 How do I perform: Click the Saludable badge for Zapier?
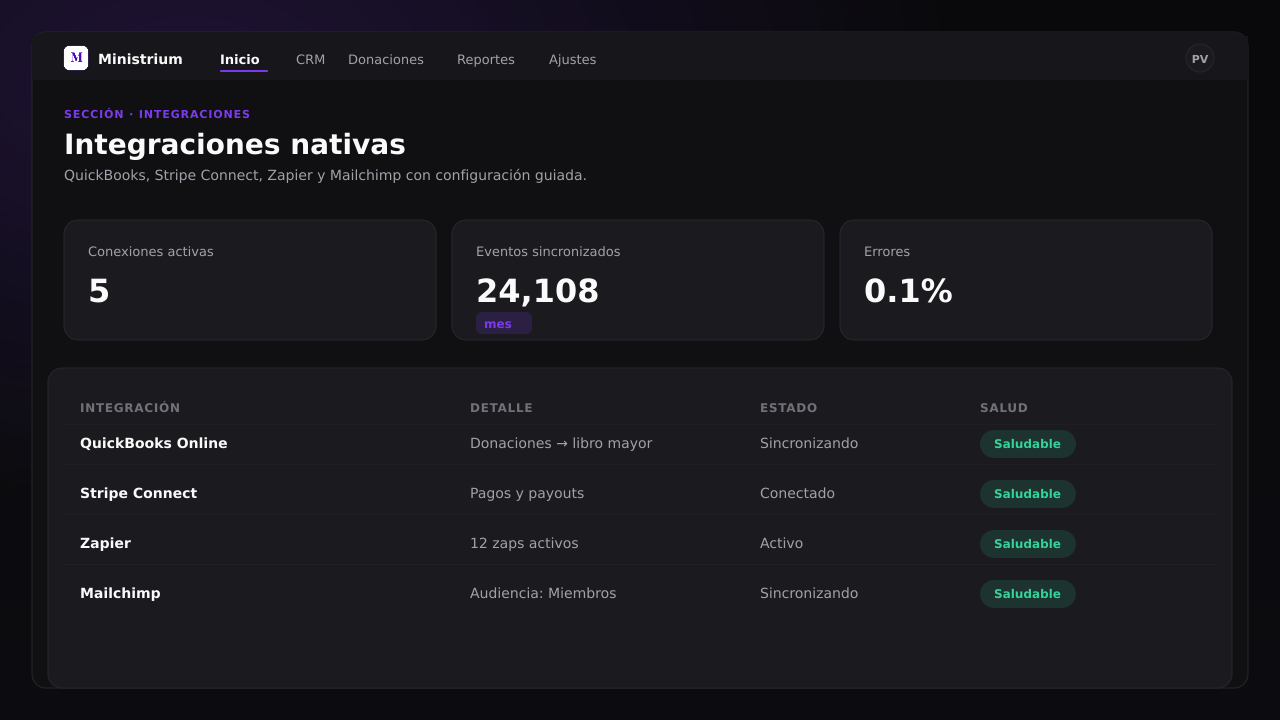click(x=1027, y=544)
